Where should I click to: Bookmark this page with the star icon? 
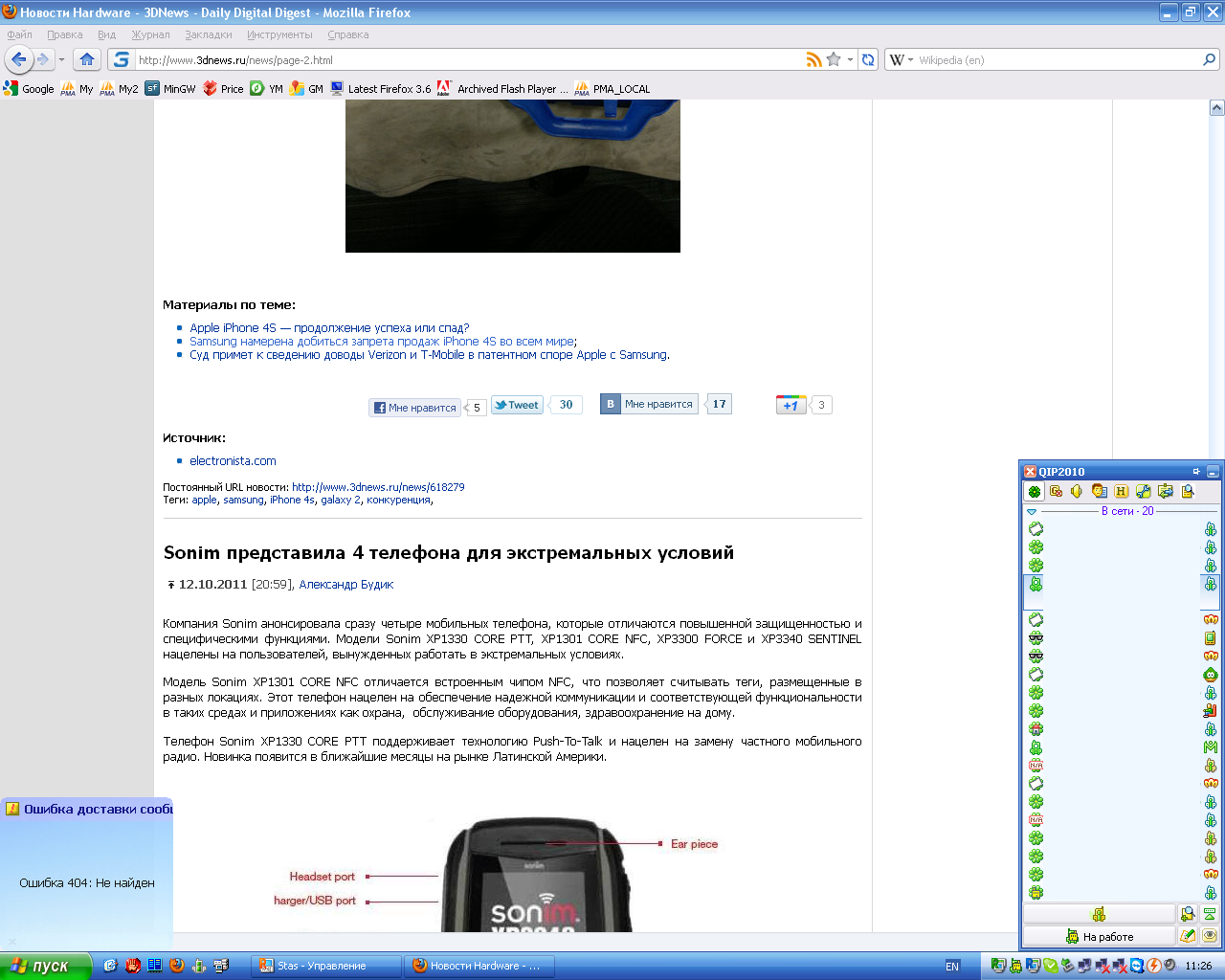(834, 59)
